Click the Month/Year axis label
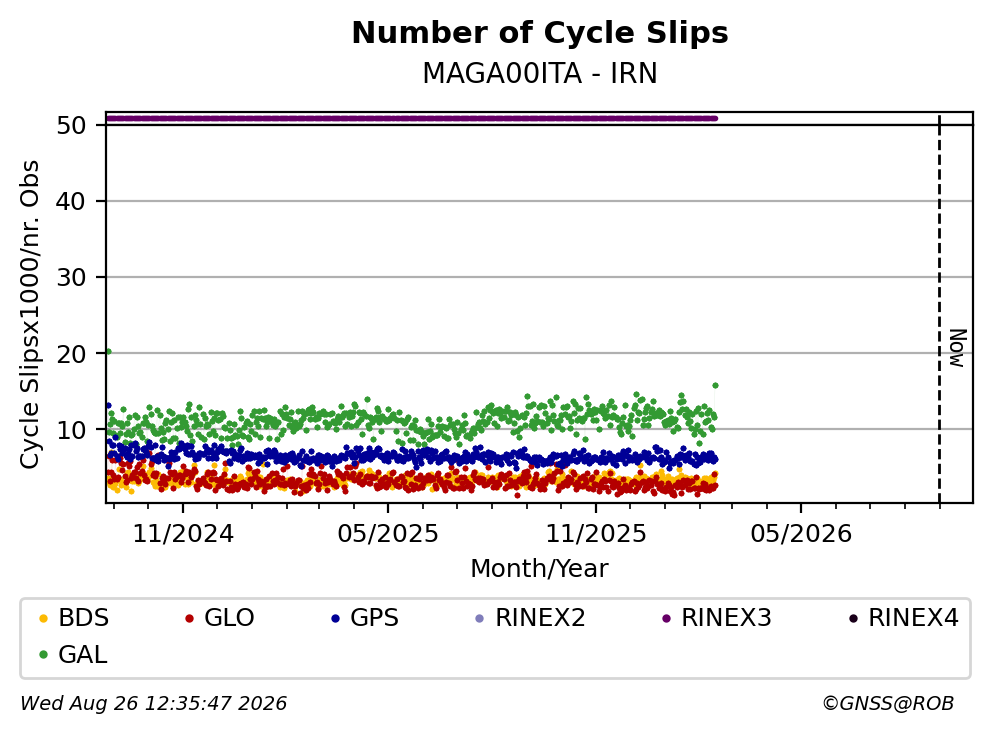The height and width of the screenshot is (734, 993). pos(539,569)
